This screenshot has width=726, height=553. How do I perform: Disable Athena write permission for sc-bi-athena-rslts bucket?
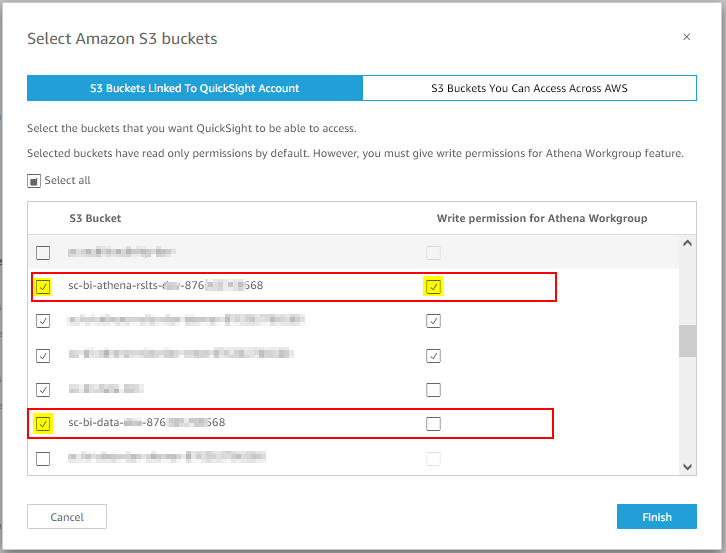[x=433, y=287]
